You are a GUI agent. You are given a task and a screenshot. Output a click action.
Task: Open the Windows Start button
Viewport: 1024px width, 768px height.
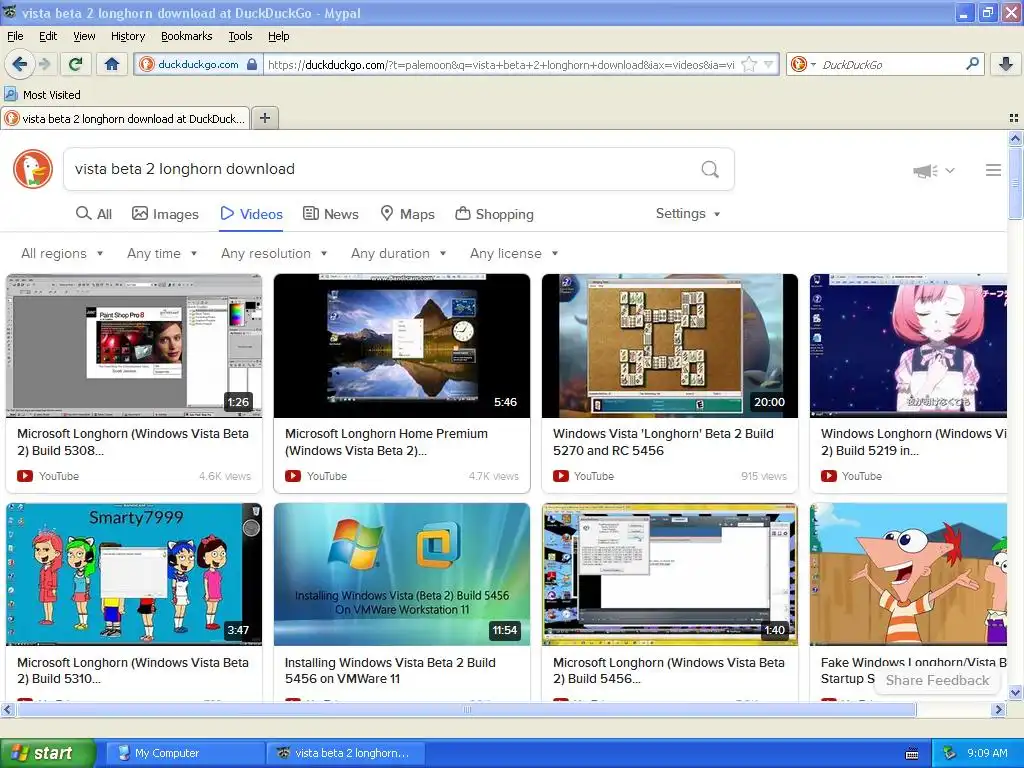[46, 753]
